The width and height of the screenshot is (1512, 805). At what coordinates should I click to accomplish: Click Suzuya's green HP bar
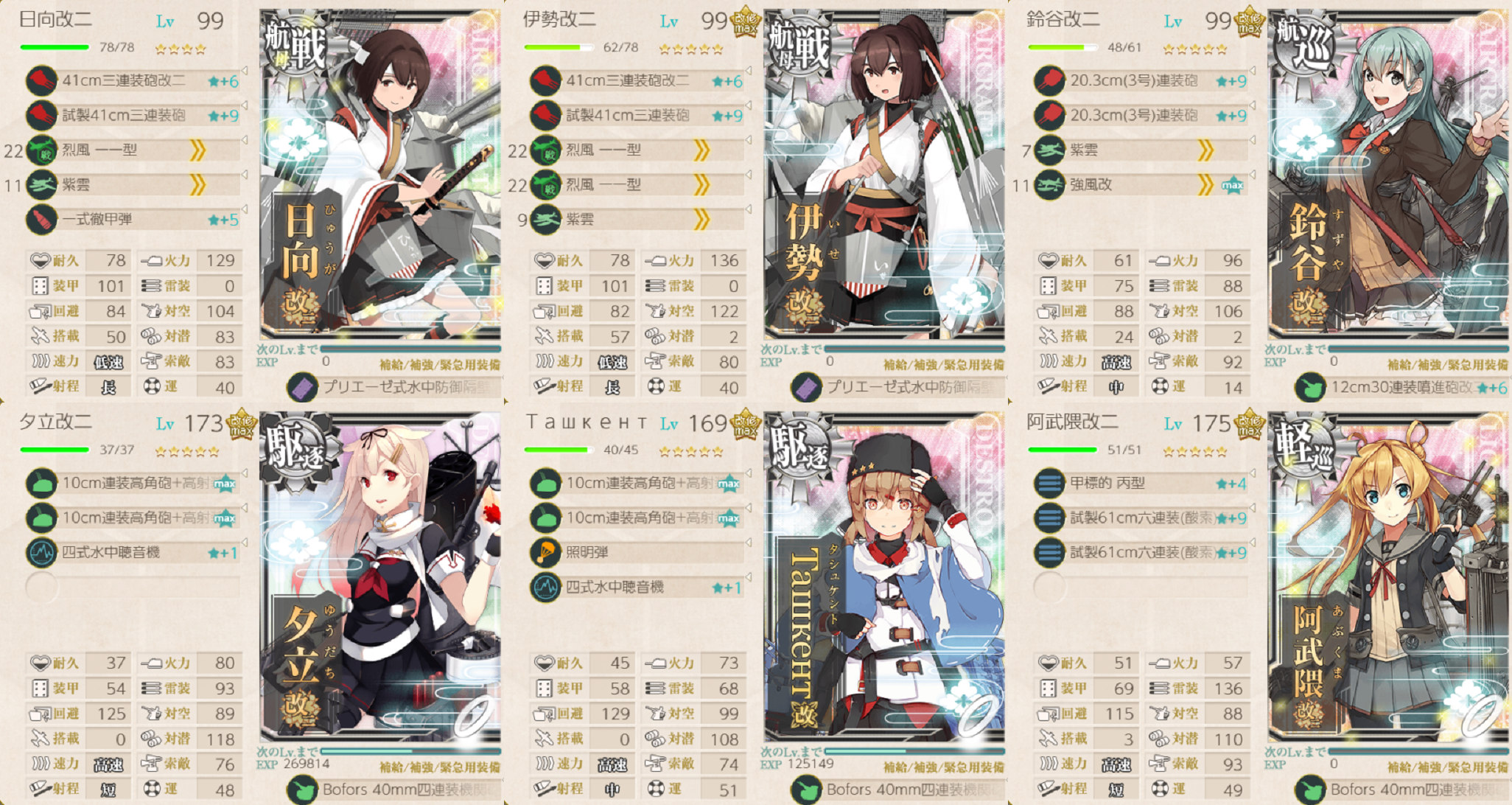pos(1062,47)
